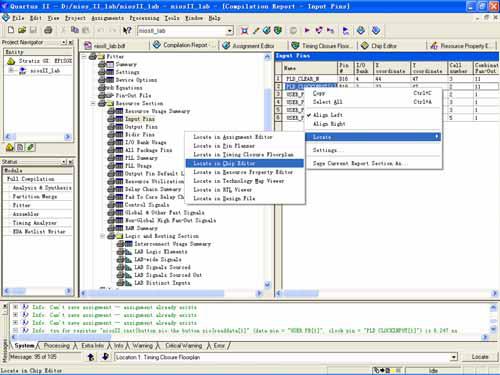Select the Align Left checked option
Viewport: 500px width, 375px height.
(x=327, y=115)
